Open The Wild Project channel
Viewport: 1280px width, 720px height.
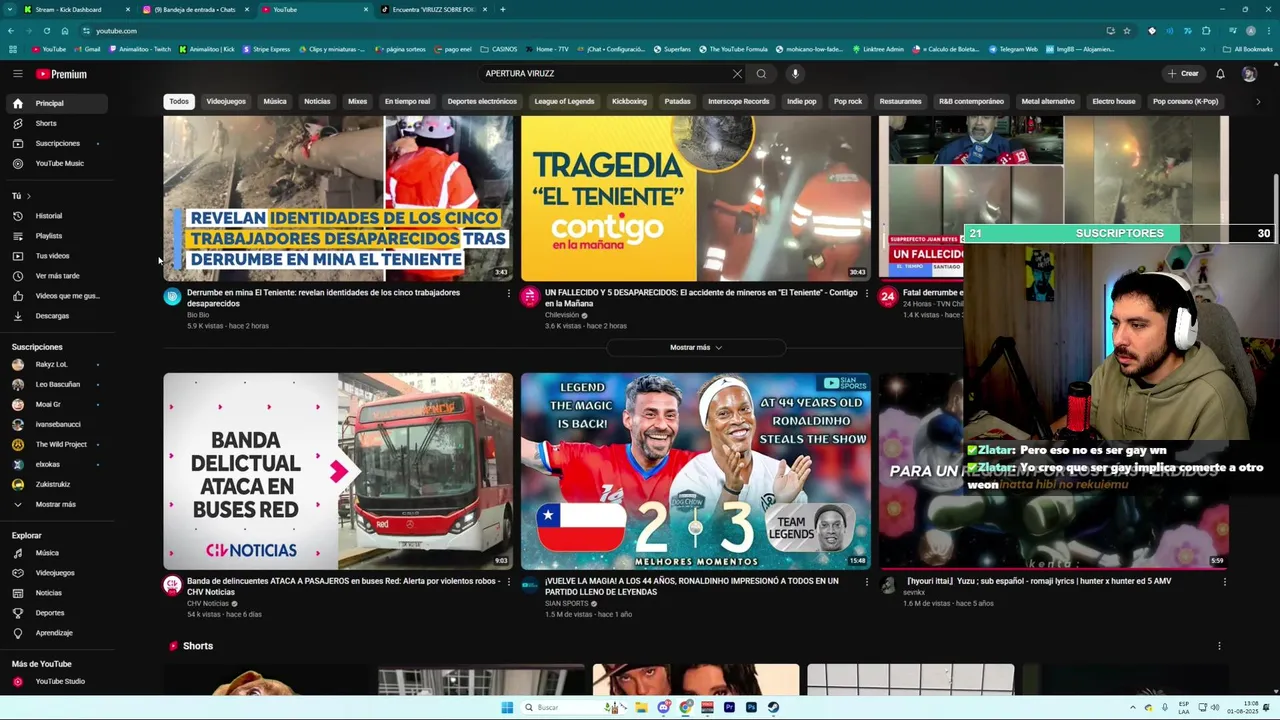click(x=56, y=444)
